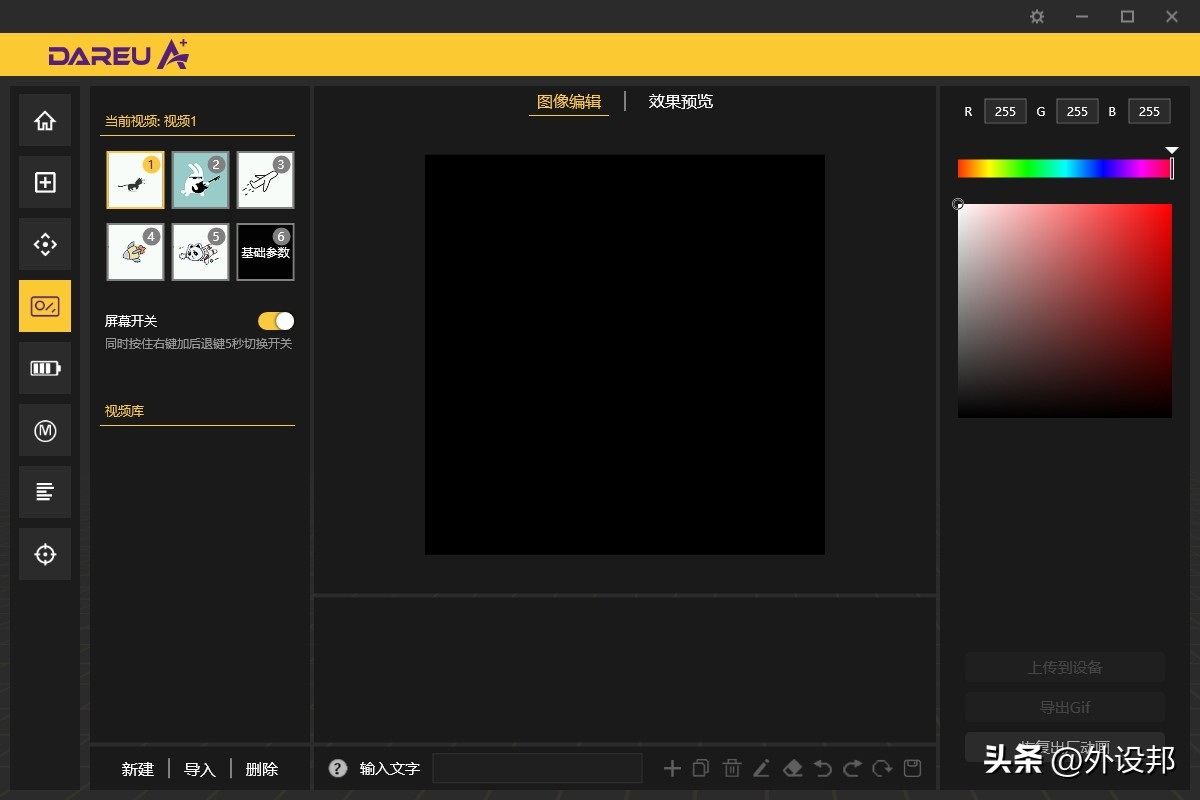Screen dimensions: 1200x800
Task: Click the 新建 button
Action: tap(138, 769)
